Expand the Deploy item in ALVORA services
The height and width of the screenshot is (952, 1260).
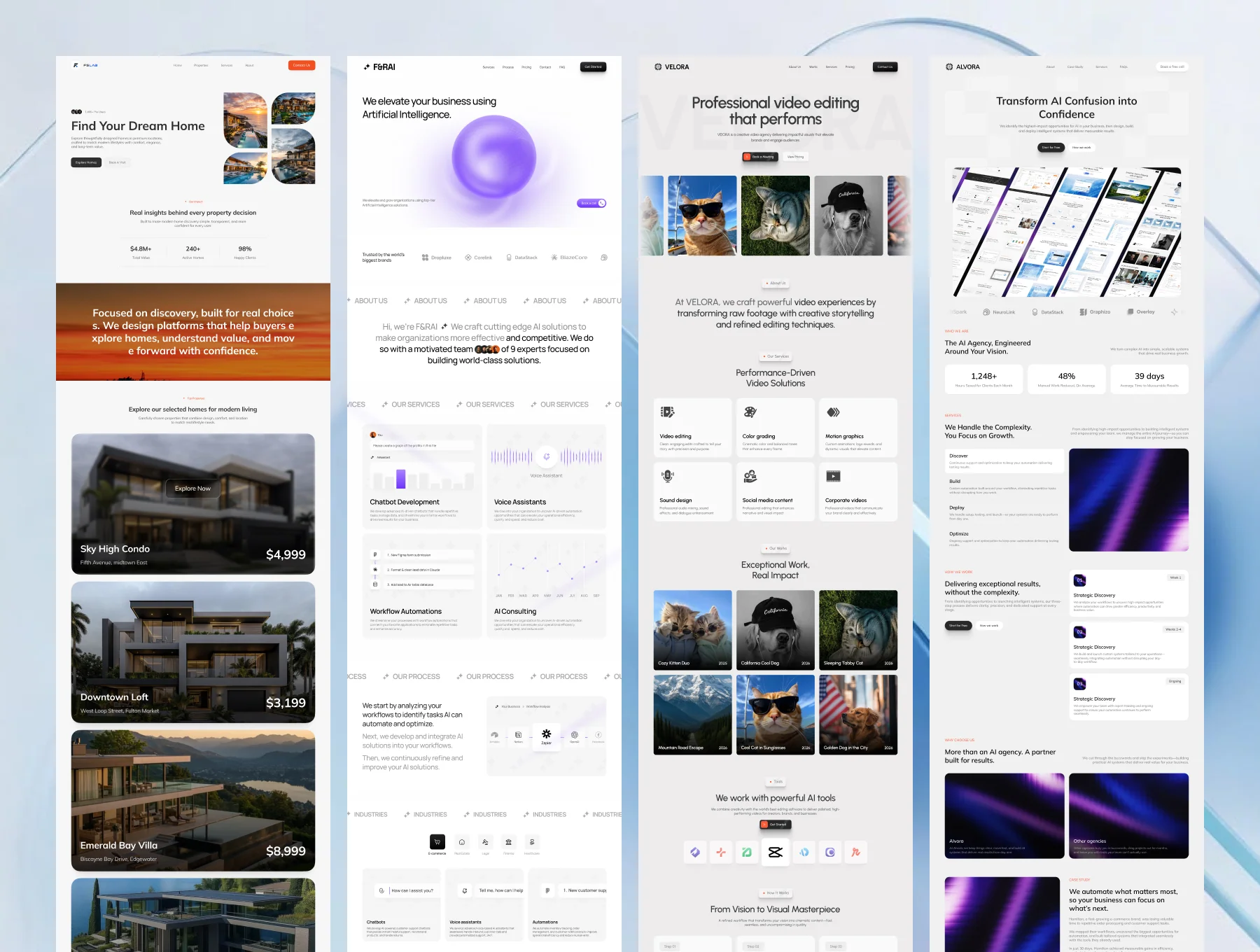tap(1004, 513)
